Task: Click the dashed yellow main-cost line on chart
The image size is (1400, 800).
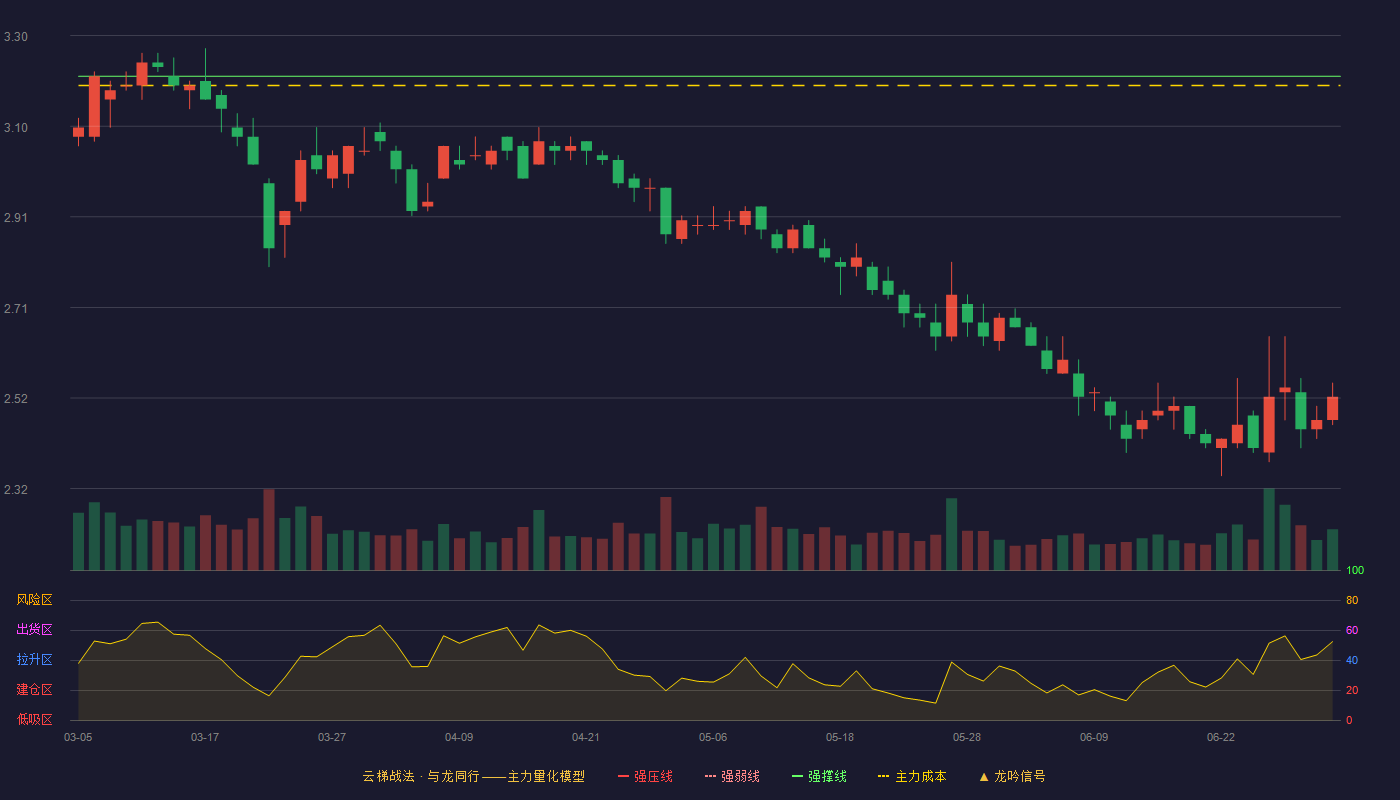Action: 709,86
